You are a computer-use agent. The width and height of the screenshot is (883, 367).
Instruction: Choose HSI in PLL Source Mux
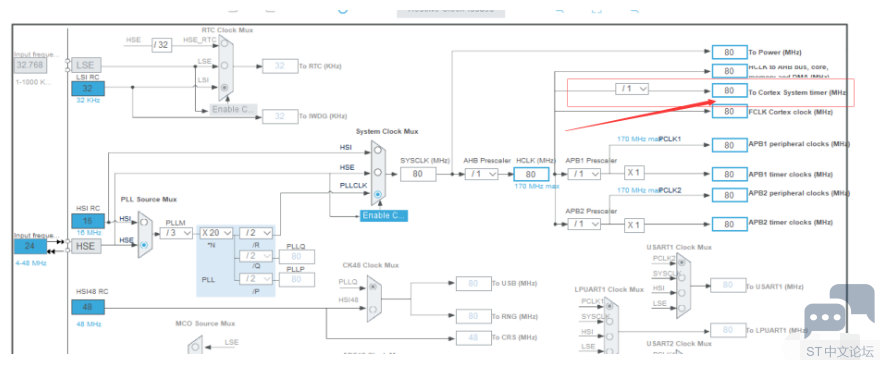[144, 222]
